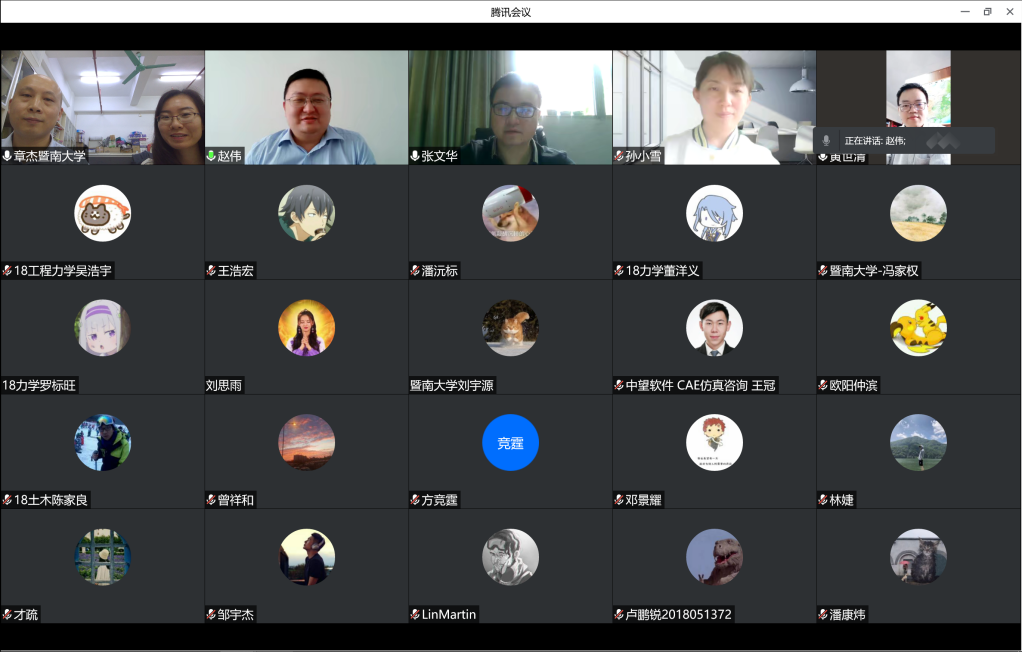Click the microphone icon beside 张文华
Image resolution: width=1022 pixels, height=652 pixels.
pyautogui.click(x=415, y=156)
